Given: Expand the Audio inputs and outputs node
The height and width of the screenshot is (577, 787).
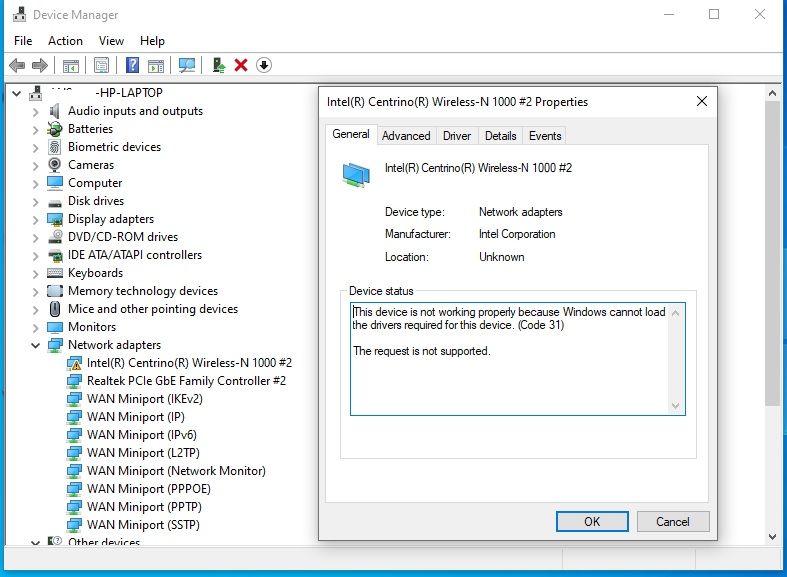Looking at the screenshot, I should 35,111.
